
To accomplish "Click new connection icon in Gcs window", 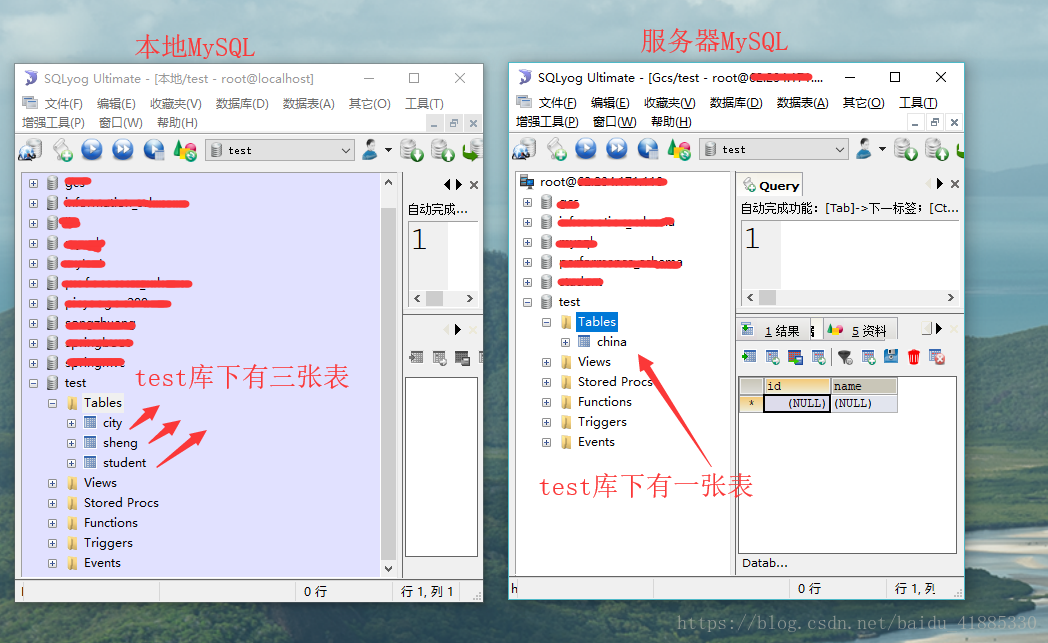I will tap(524, 149).
